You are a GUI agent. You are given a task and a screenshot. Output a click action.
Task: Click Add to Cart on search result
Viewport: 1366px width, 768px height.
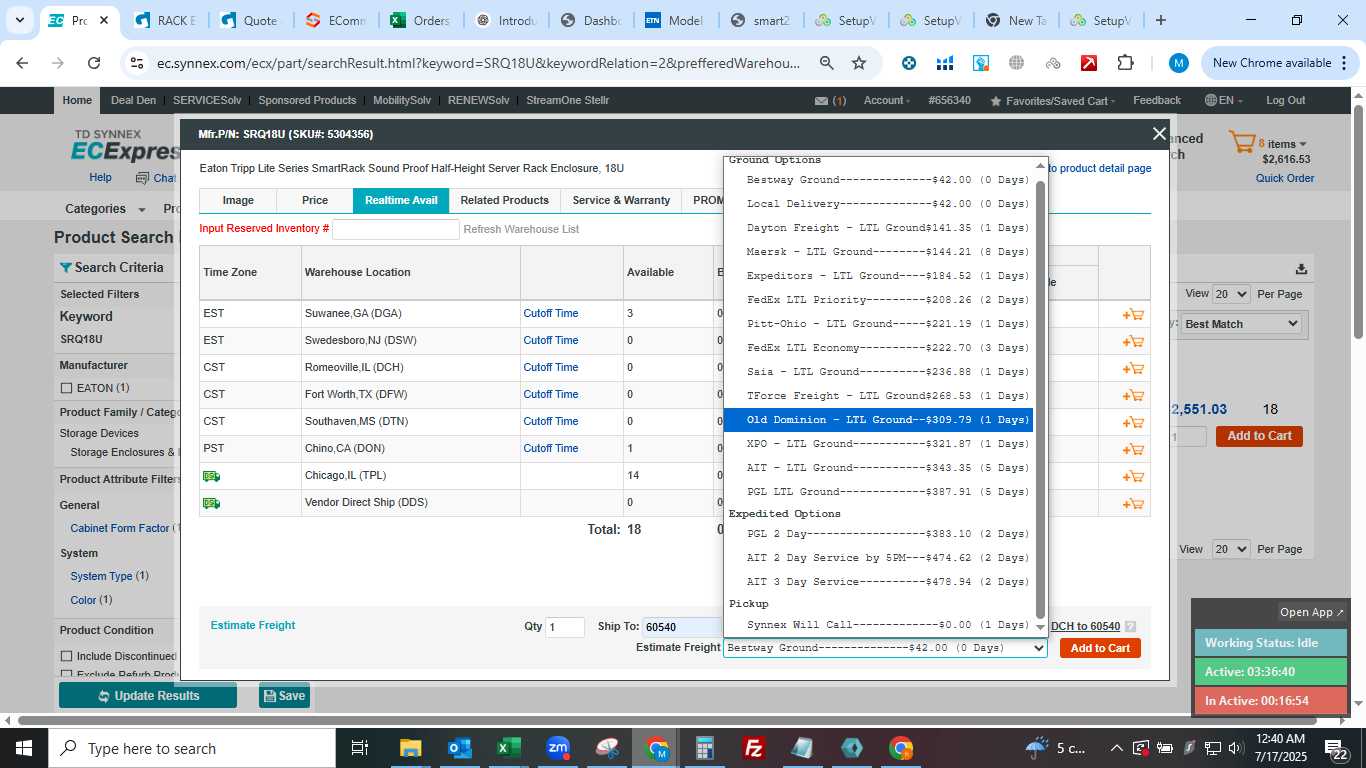click(x=1259, y=436)
